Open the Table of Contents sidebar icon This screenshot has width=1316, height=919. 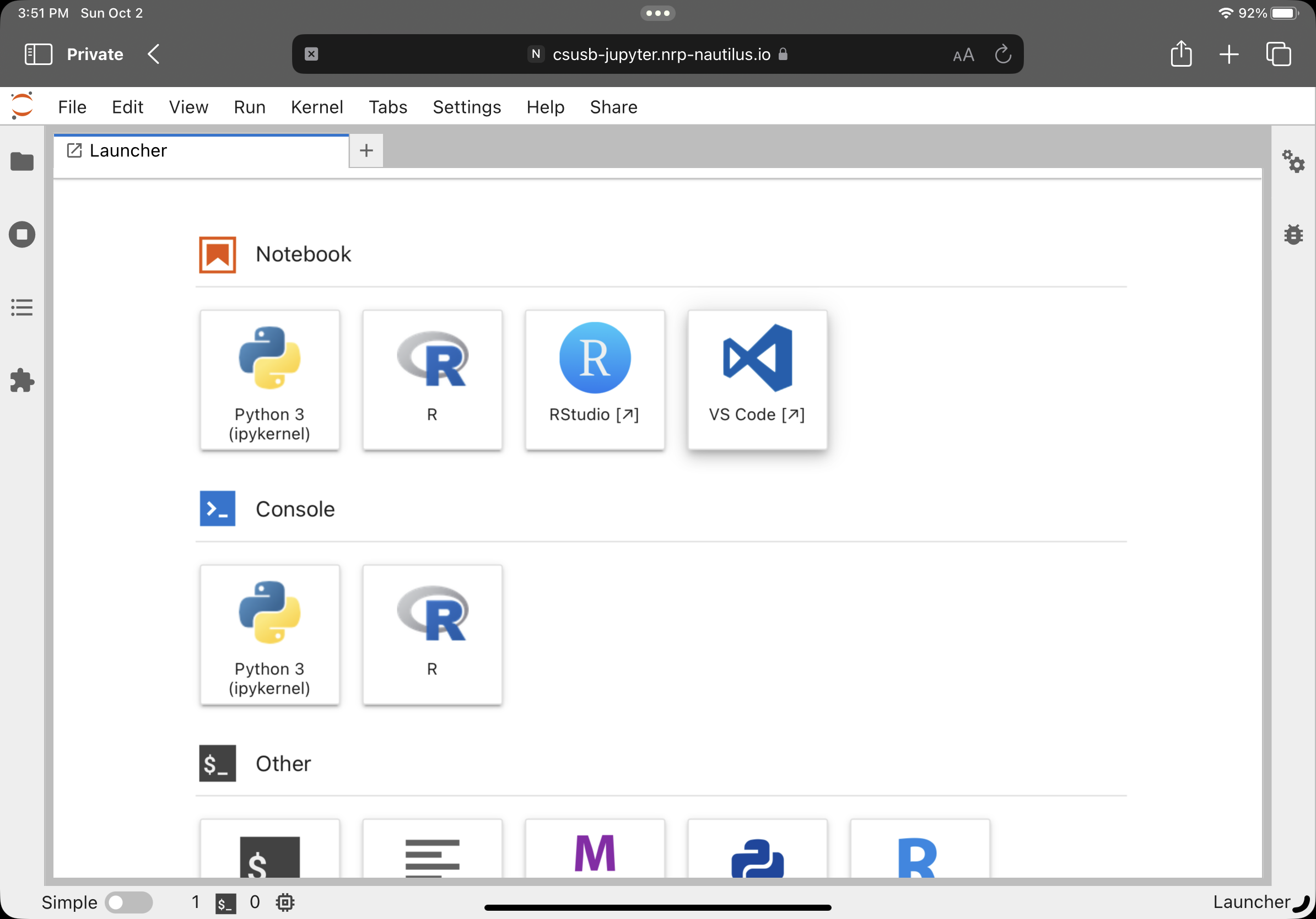coord(22,307)
